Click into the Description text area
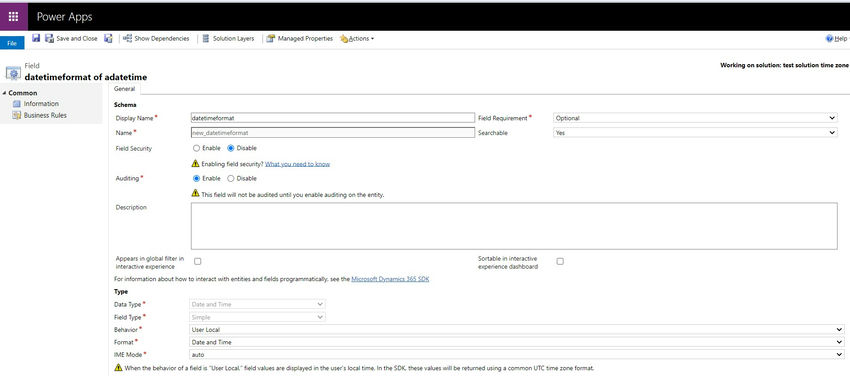Viewport: 850px width, 376px height. (514, 226)
